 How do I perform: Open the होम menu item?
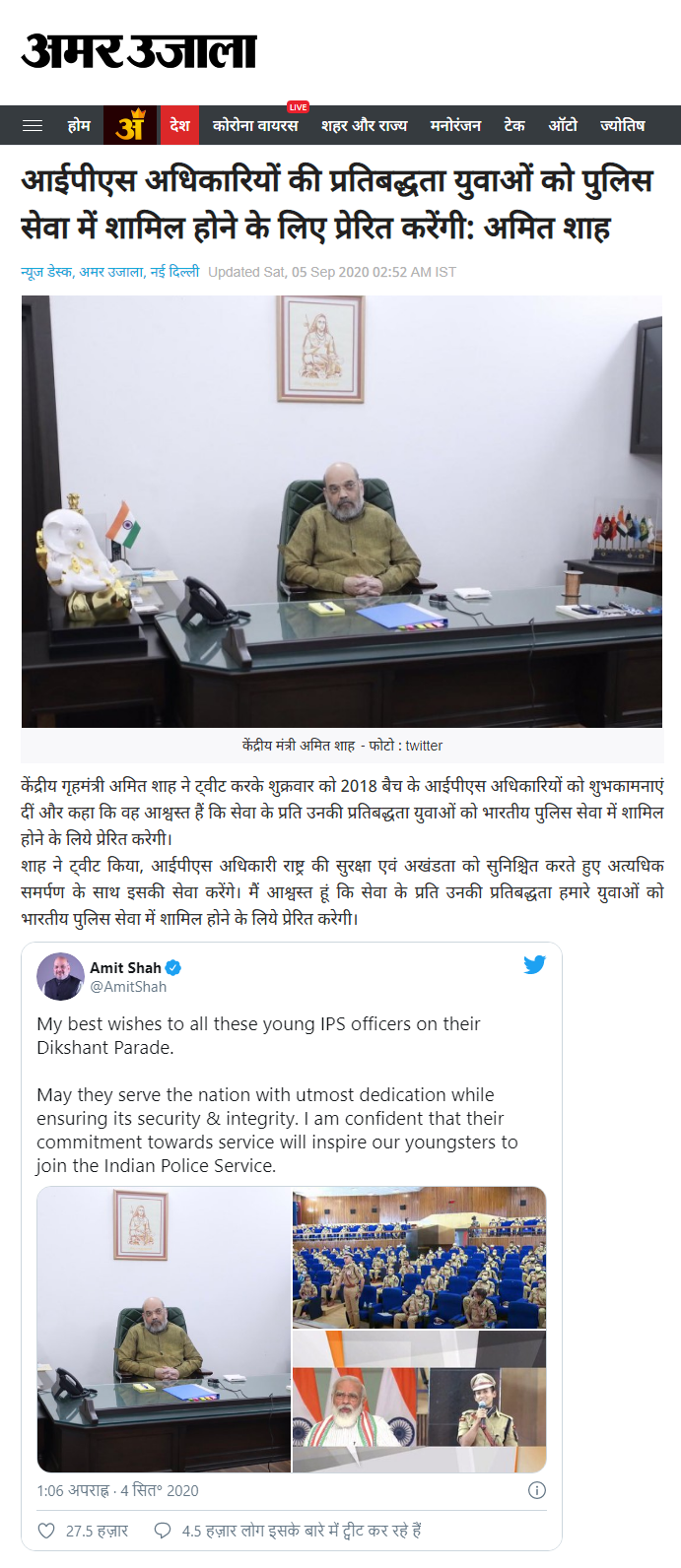click(79, 125)
